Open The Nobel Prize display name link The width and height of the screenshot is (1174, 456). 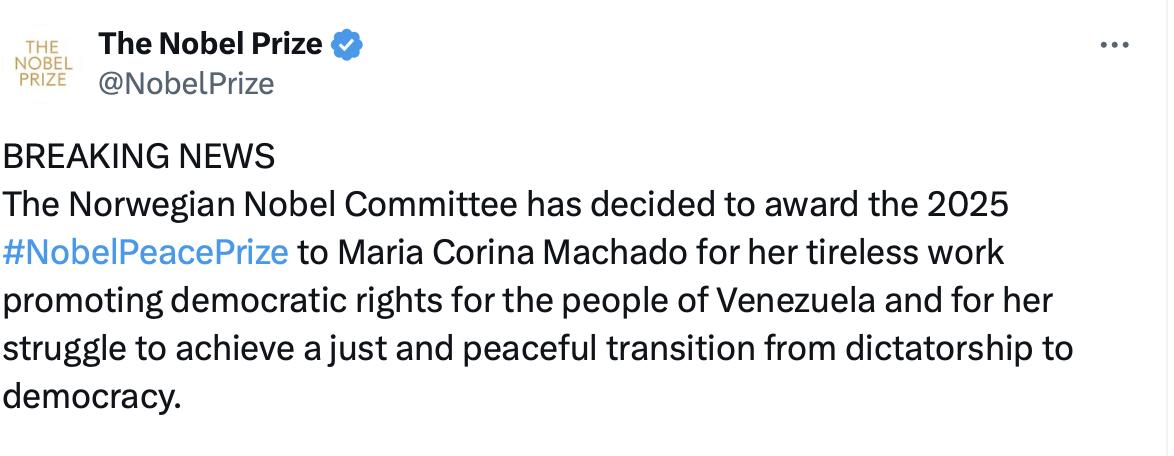pyautogui.click(x=210, y=45)
